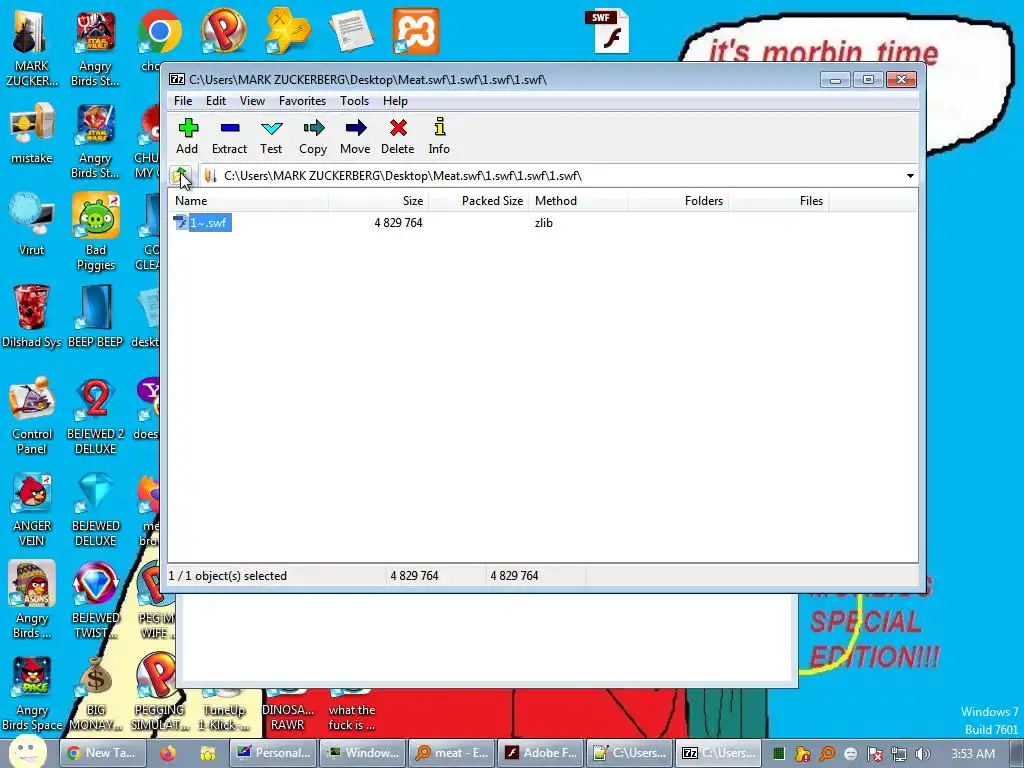Open the BEEP BEEP desktop icon
This screenshot has height=768, width=1024.
tap(95, 316)
